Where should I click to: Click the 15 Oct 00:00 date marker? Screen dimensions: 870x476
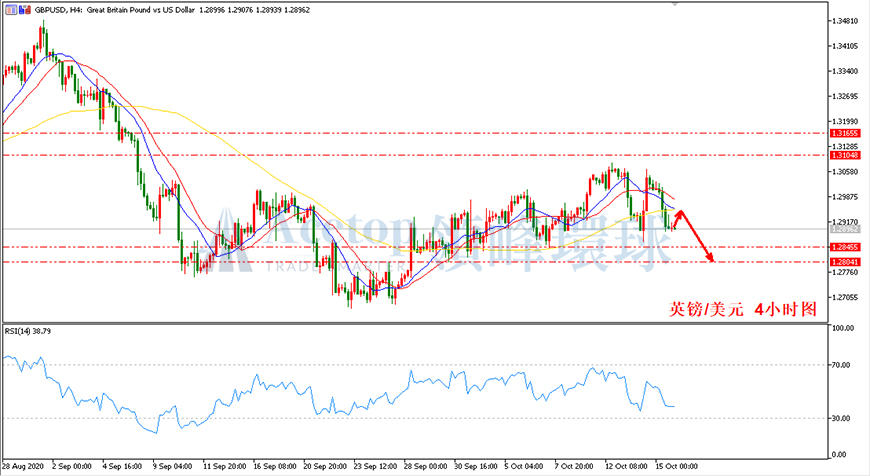click(x=676, y=466)
